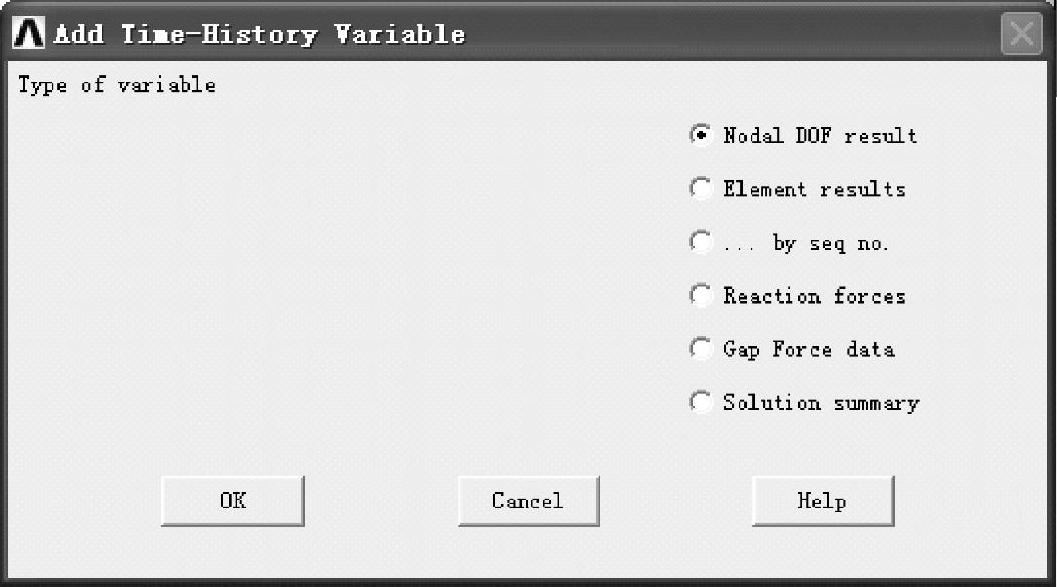Click the Cancel button
The image size is (1057, 587).
(528, 501)
